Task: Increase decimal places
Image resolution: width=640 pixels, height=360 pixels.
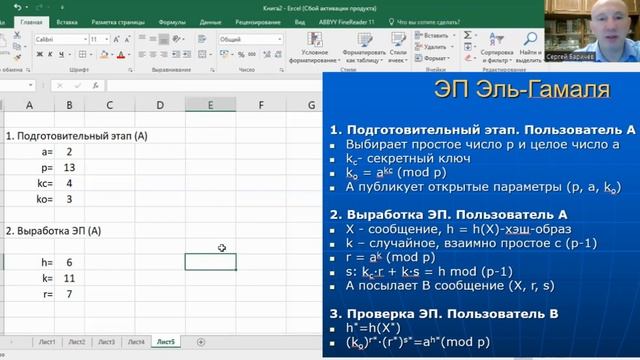Action: (267, 54)
